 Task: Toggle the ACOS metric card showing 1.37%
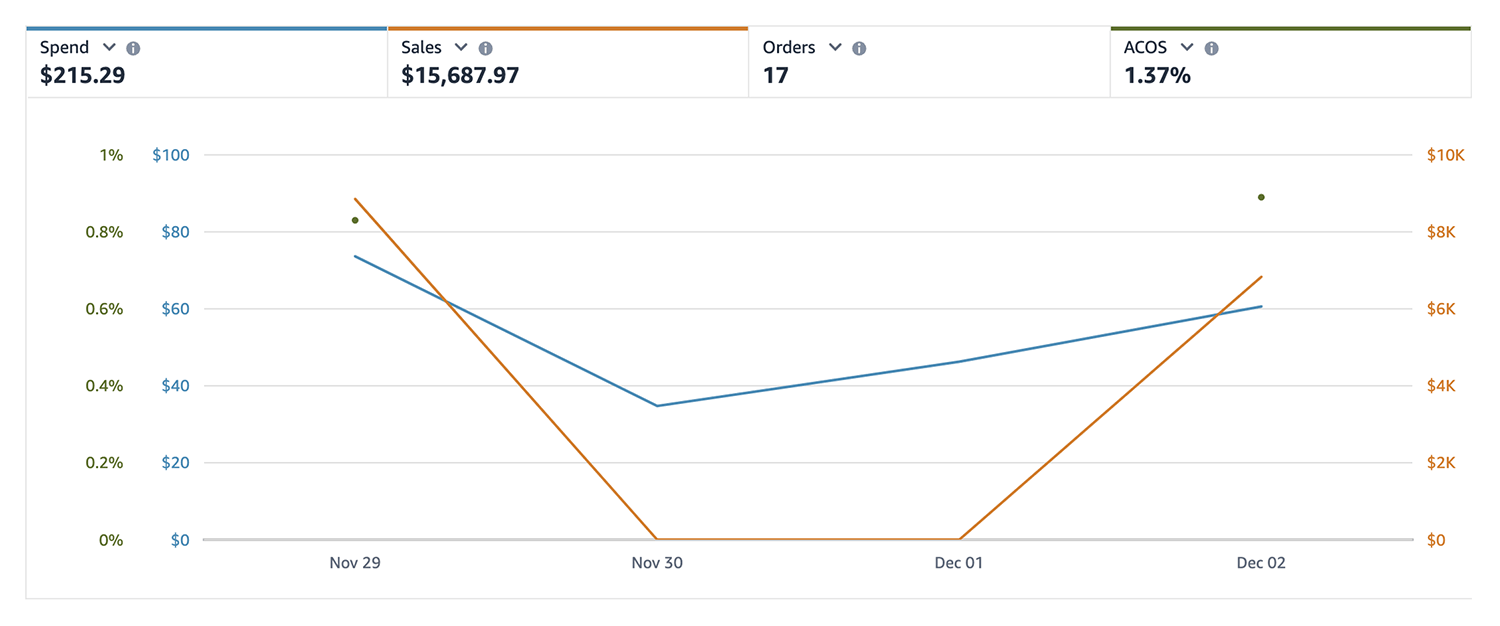click(x=1157, y=75)
